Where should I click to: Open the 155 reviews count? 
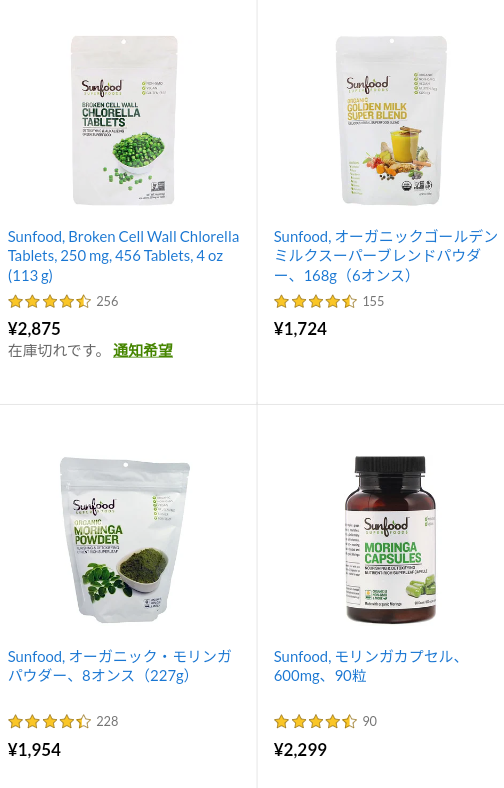(x=373, y=302)
